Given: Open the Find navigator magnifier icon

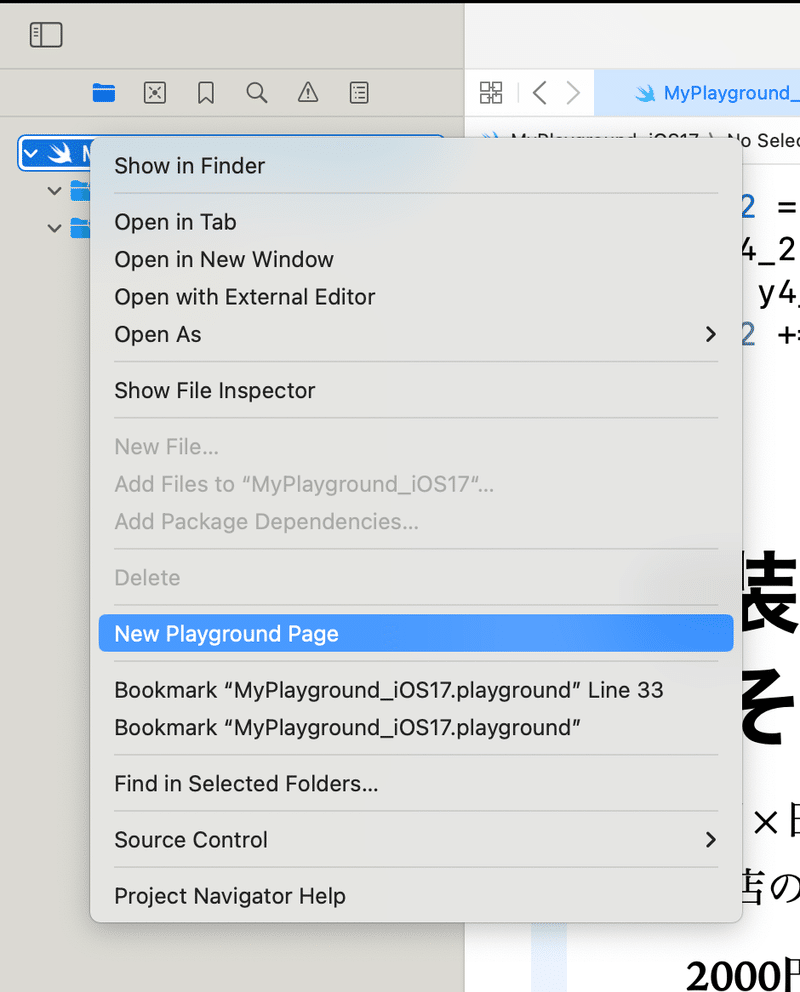Looking at the screenshot, I should pyautogui.click(x=257, y=93).
